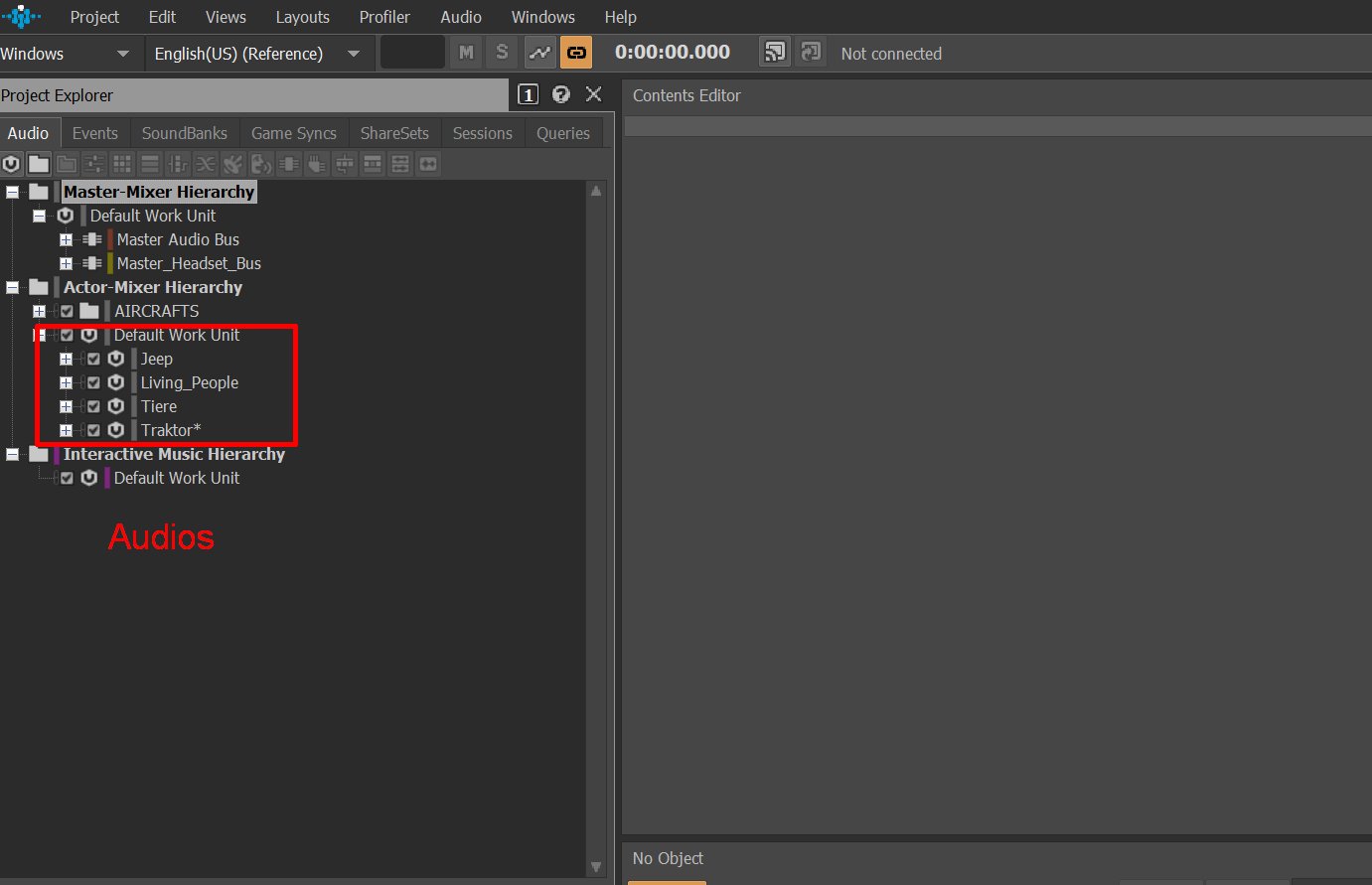Screen dimensions: 1372x885
Task: Uncheck the Living_People checkbox
Action: [x=93, y=382]
